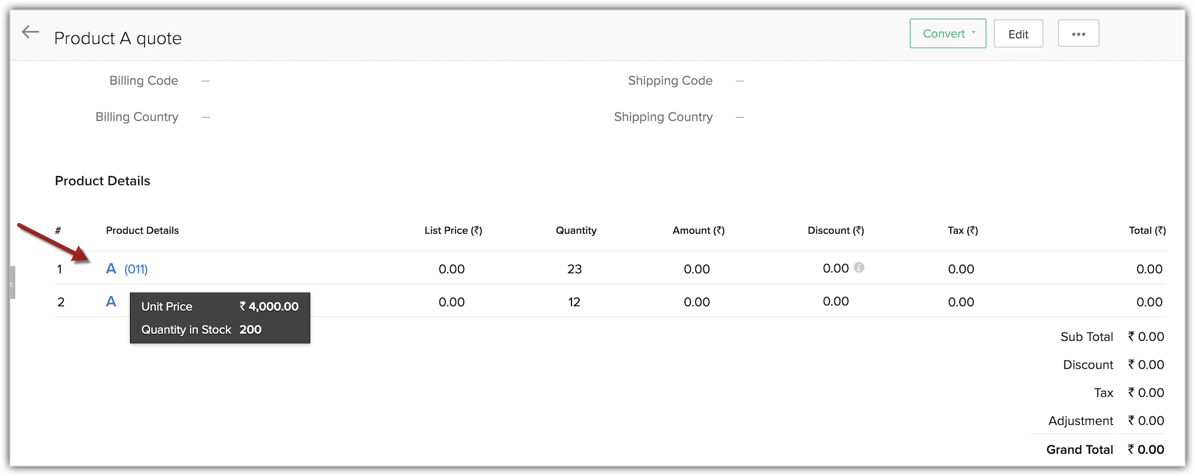Open the more options ellipsis menu
Viewport: 1195px width, 476px height.
coord(1078,34)
